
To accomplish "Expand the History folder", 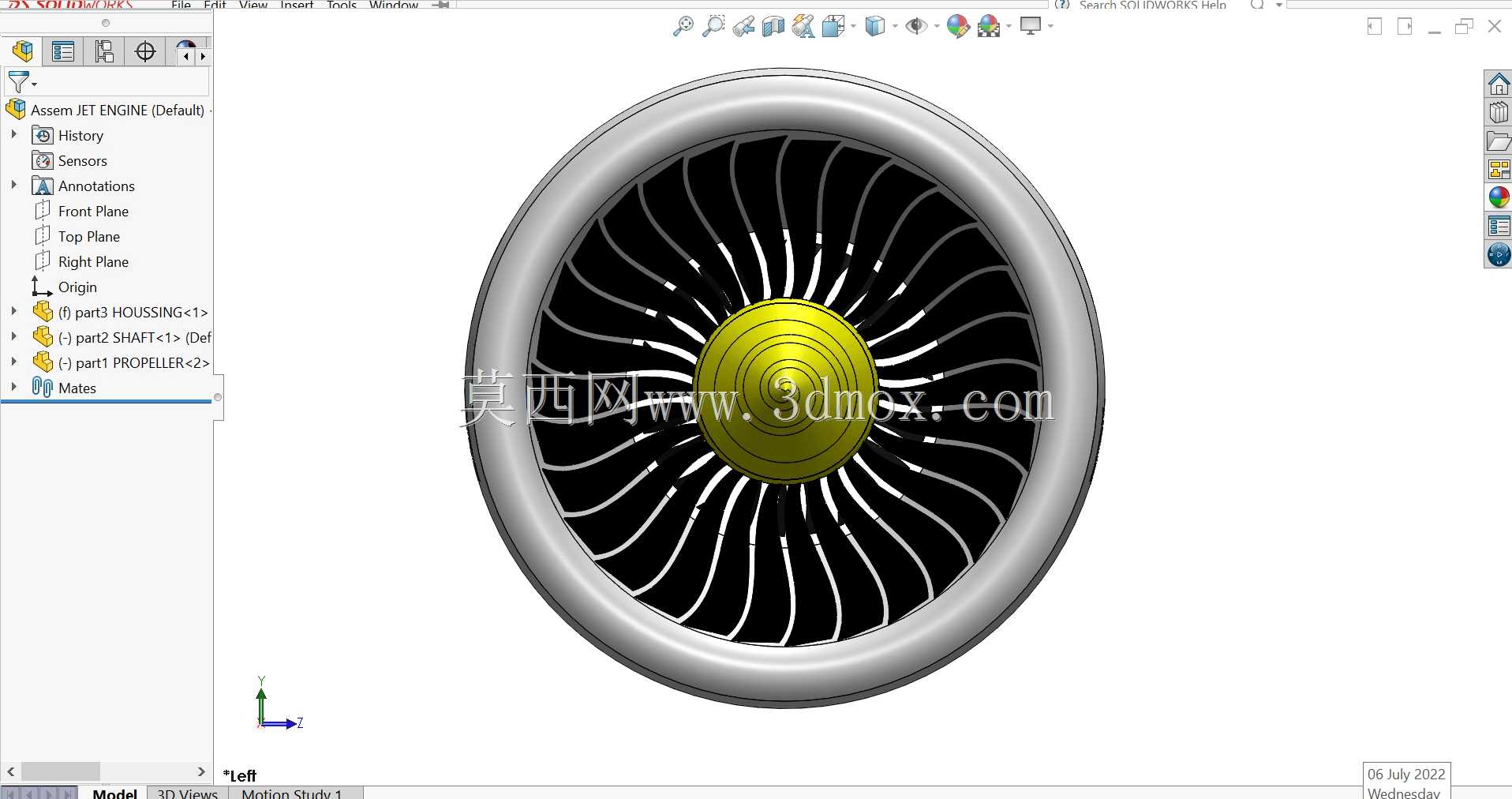I will coord(13,135).
